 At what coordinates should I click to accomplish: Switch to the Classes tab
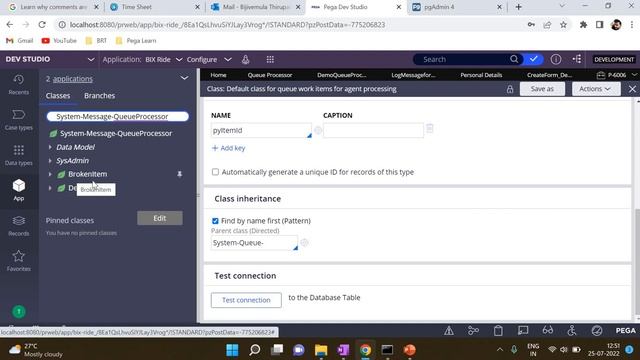58,96
